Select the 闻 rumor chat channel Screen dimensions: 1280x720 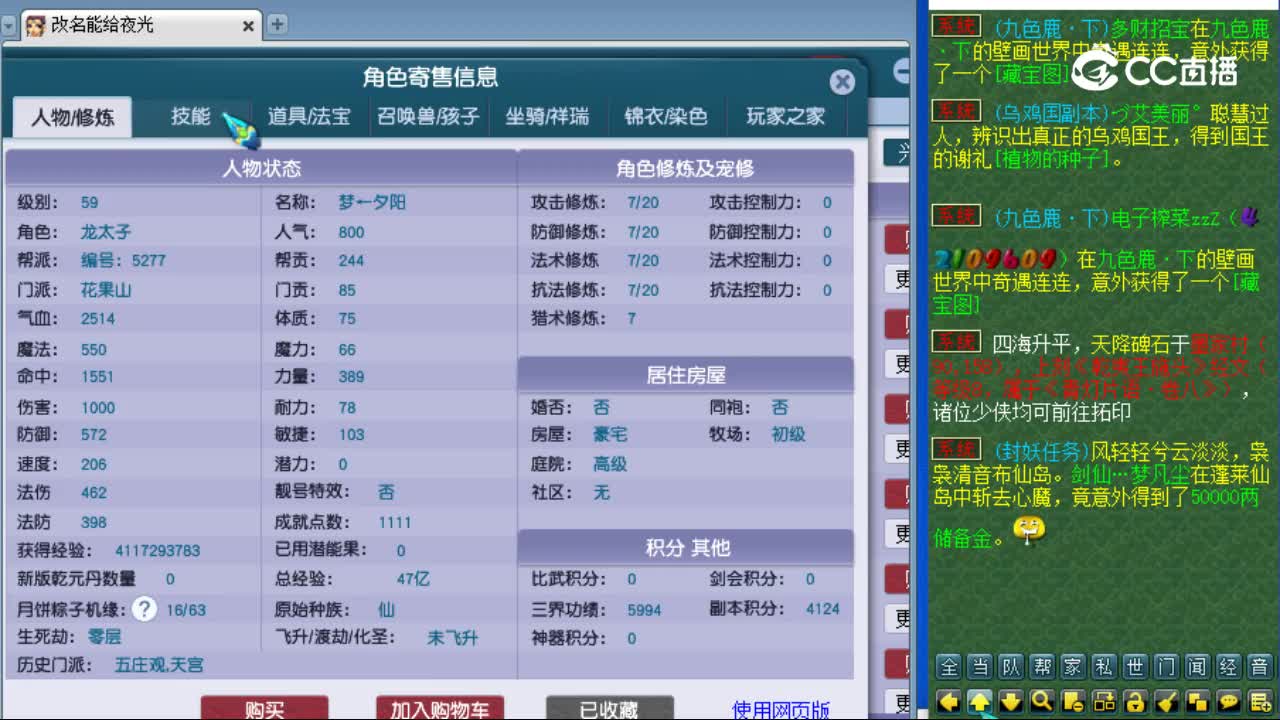click(1197, 667)
